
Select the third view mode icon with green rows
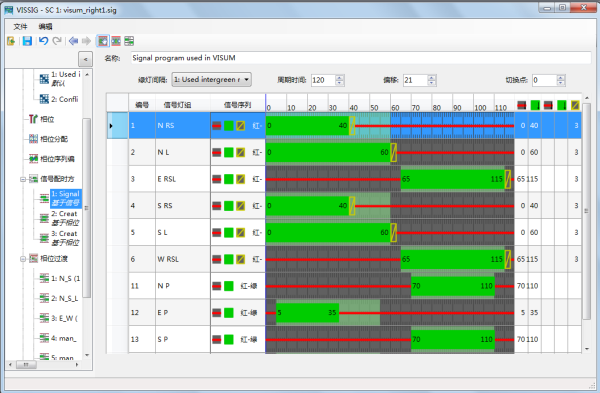129,41
